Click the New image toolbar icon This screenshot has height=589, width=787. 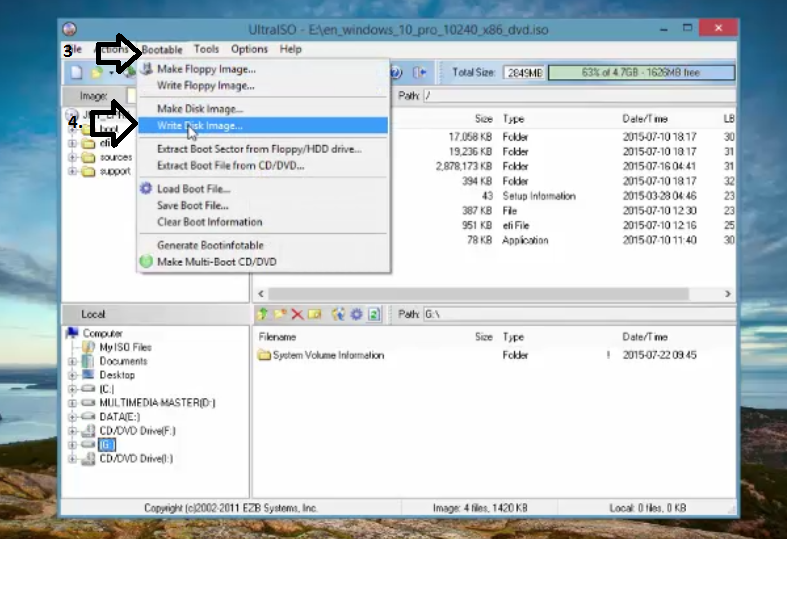pyautogui.click(x=76, y=72)
